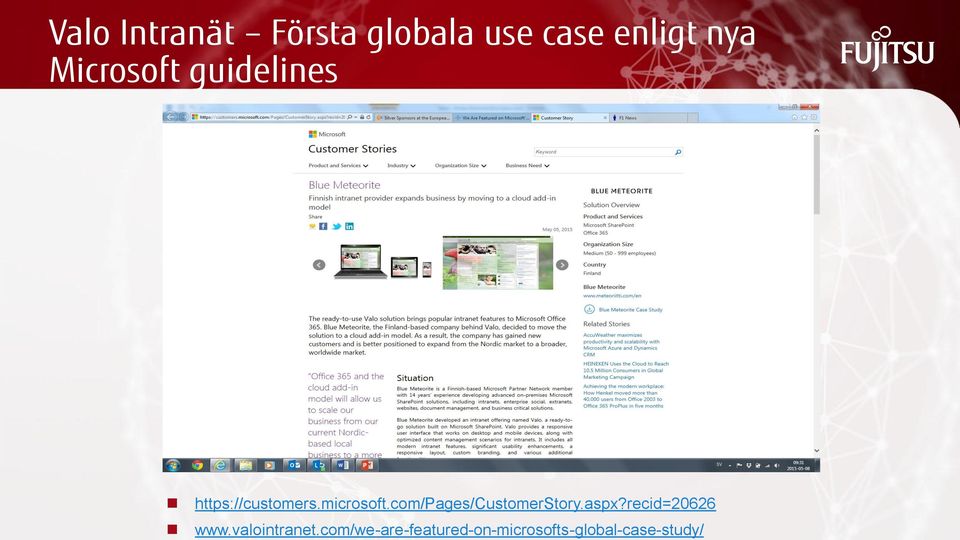
Task: Open File Explorer from the taskbar
Action: tap(246, 465)
